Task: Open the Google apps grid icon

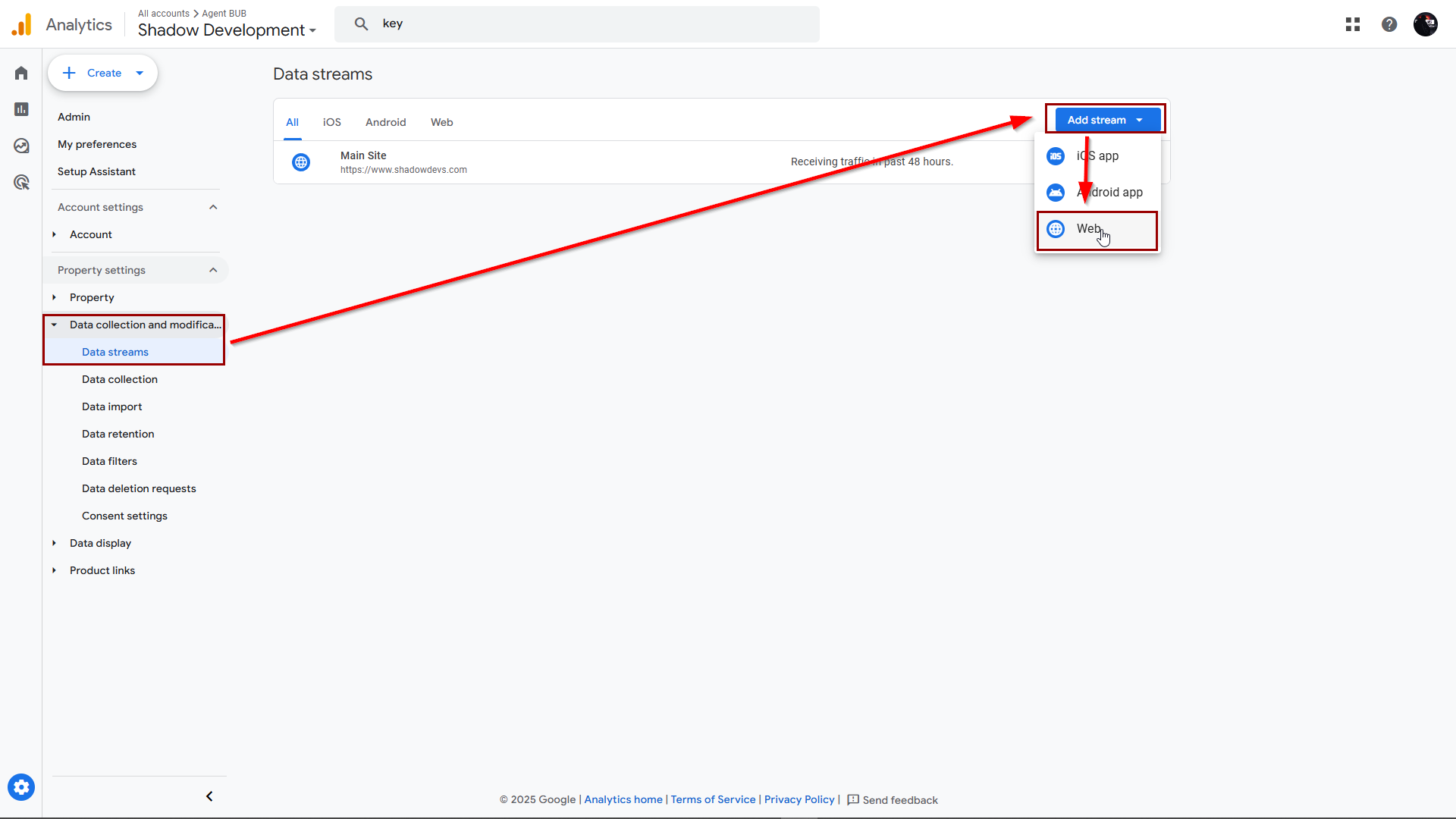Action: 1353,24
